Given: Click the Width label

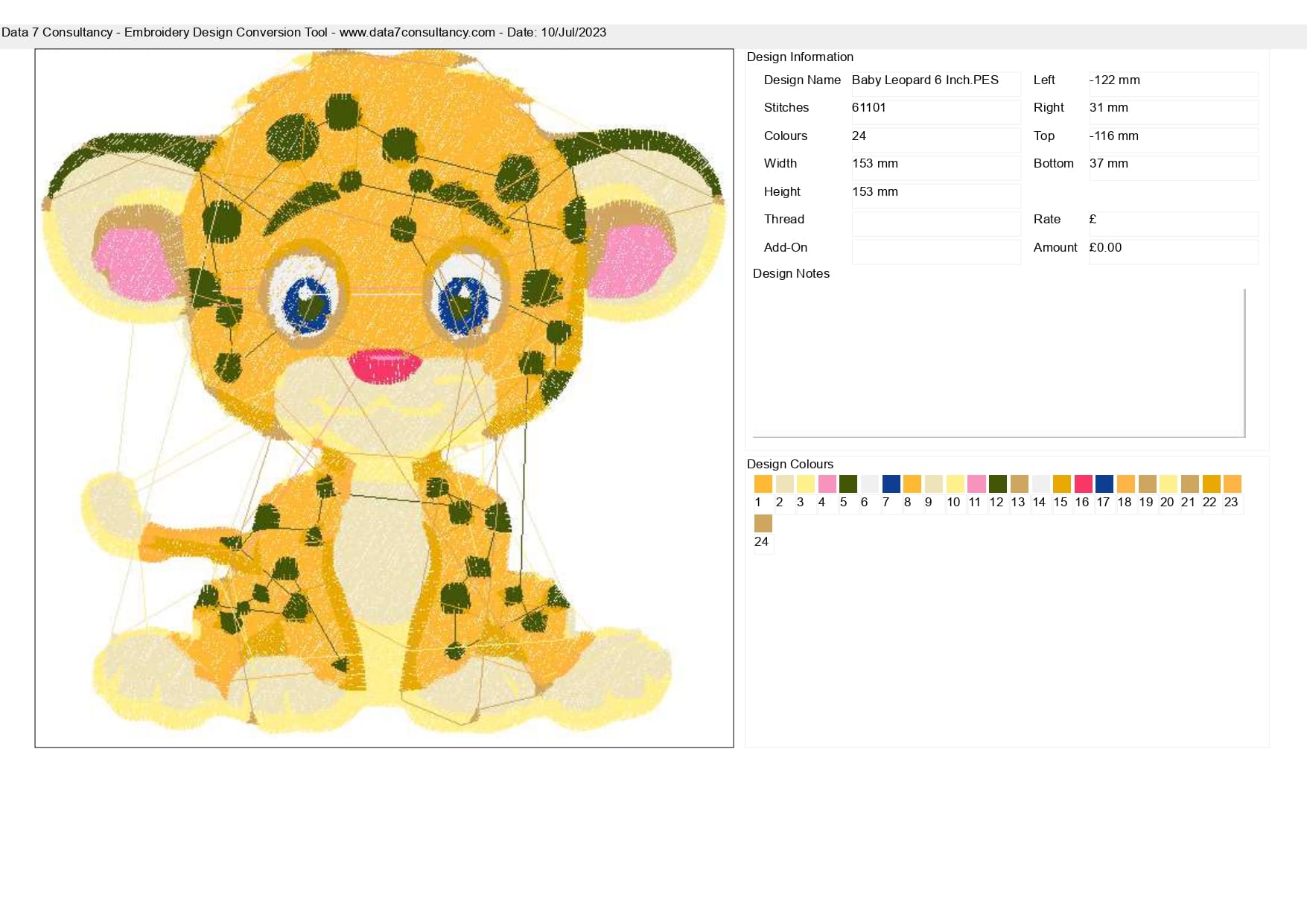Looking at the screenshot, I should tap(780, 163).
